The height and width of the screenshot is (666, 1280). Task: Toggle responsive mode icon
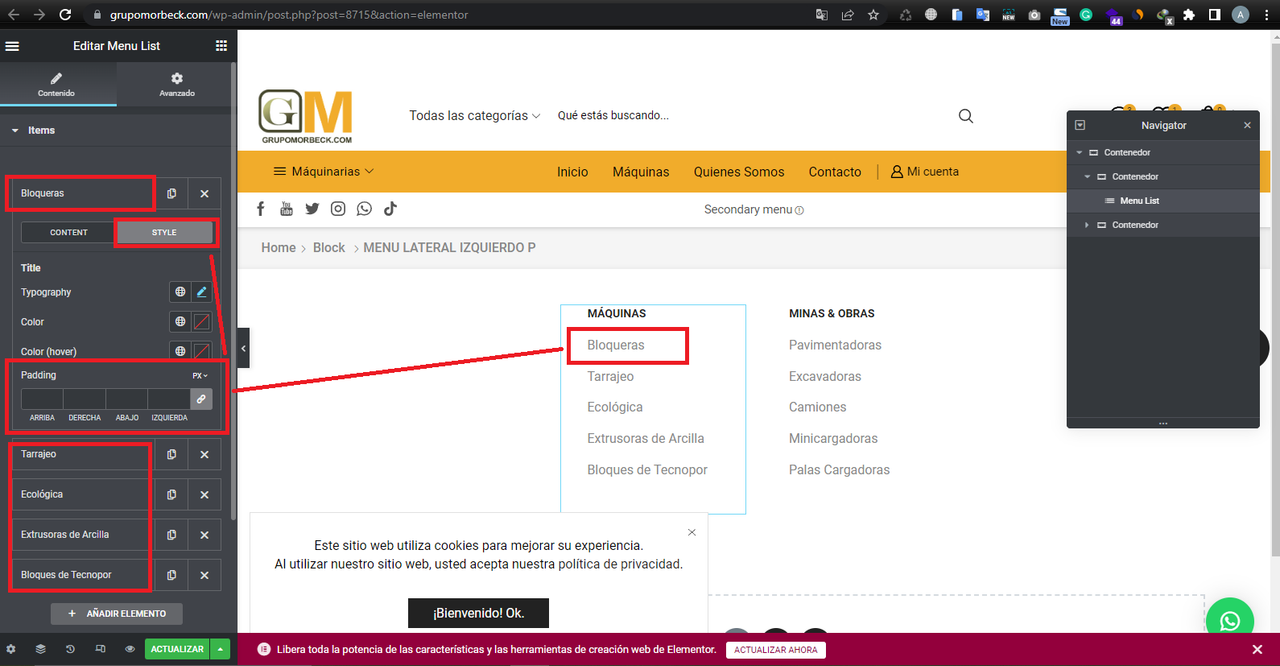(100, 649)
